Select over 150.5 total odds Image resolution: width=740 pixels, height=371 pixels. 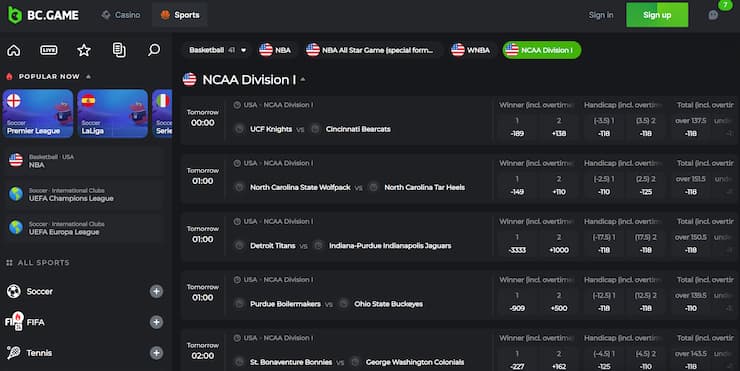coord(691,244)
